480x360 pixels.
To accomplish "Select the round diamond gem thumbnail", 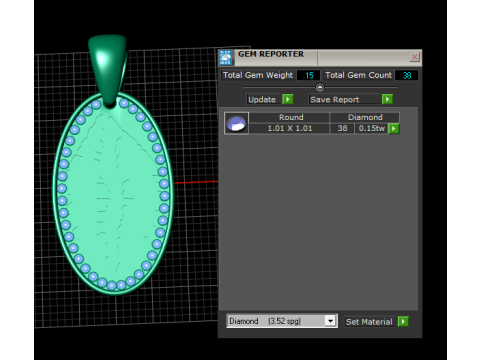I will point(236,123).
